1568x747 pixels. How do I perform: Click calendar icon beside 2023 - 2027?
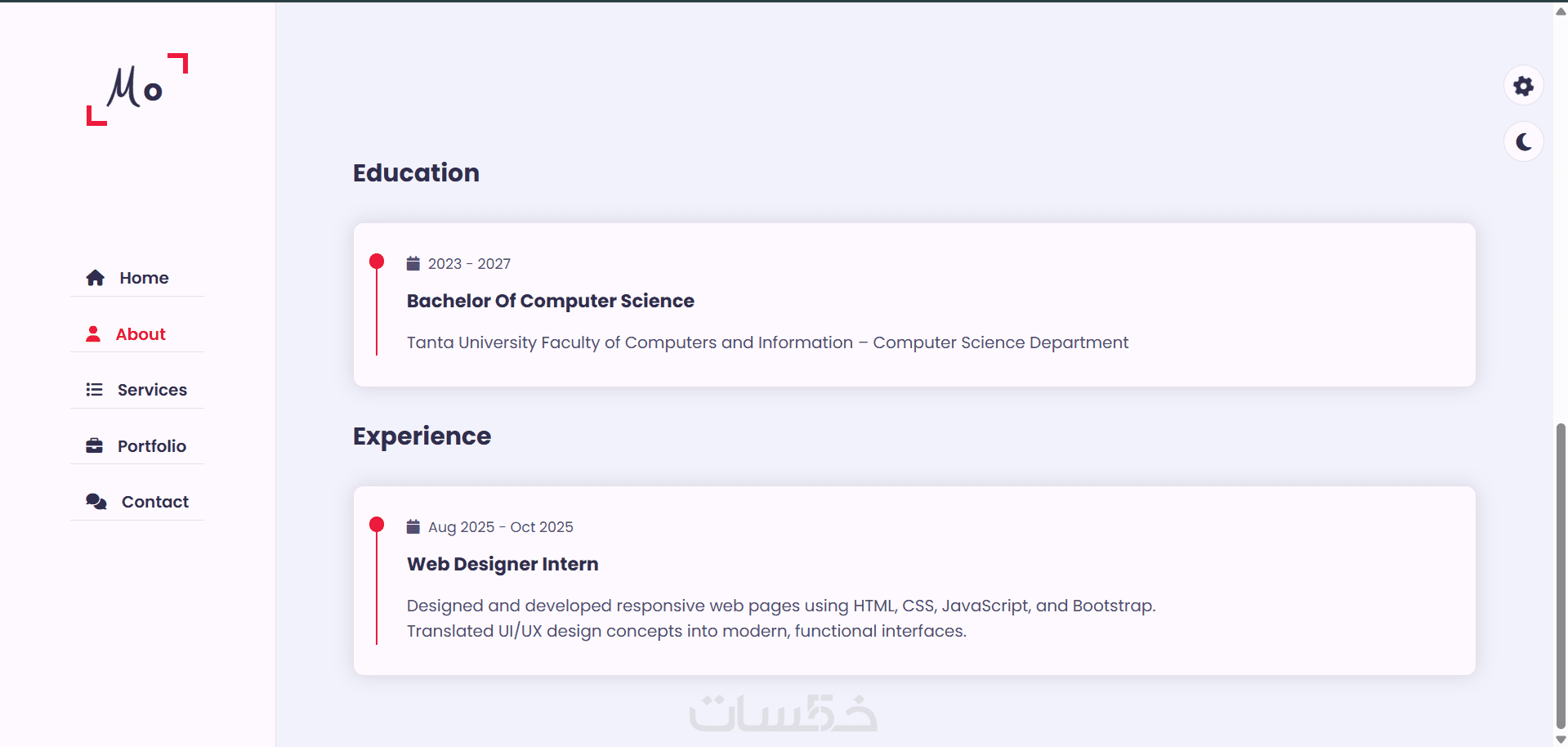tap(413, 263)
